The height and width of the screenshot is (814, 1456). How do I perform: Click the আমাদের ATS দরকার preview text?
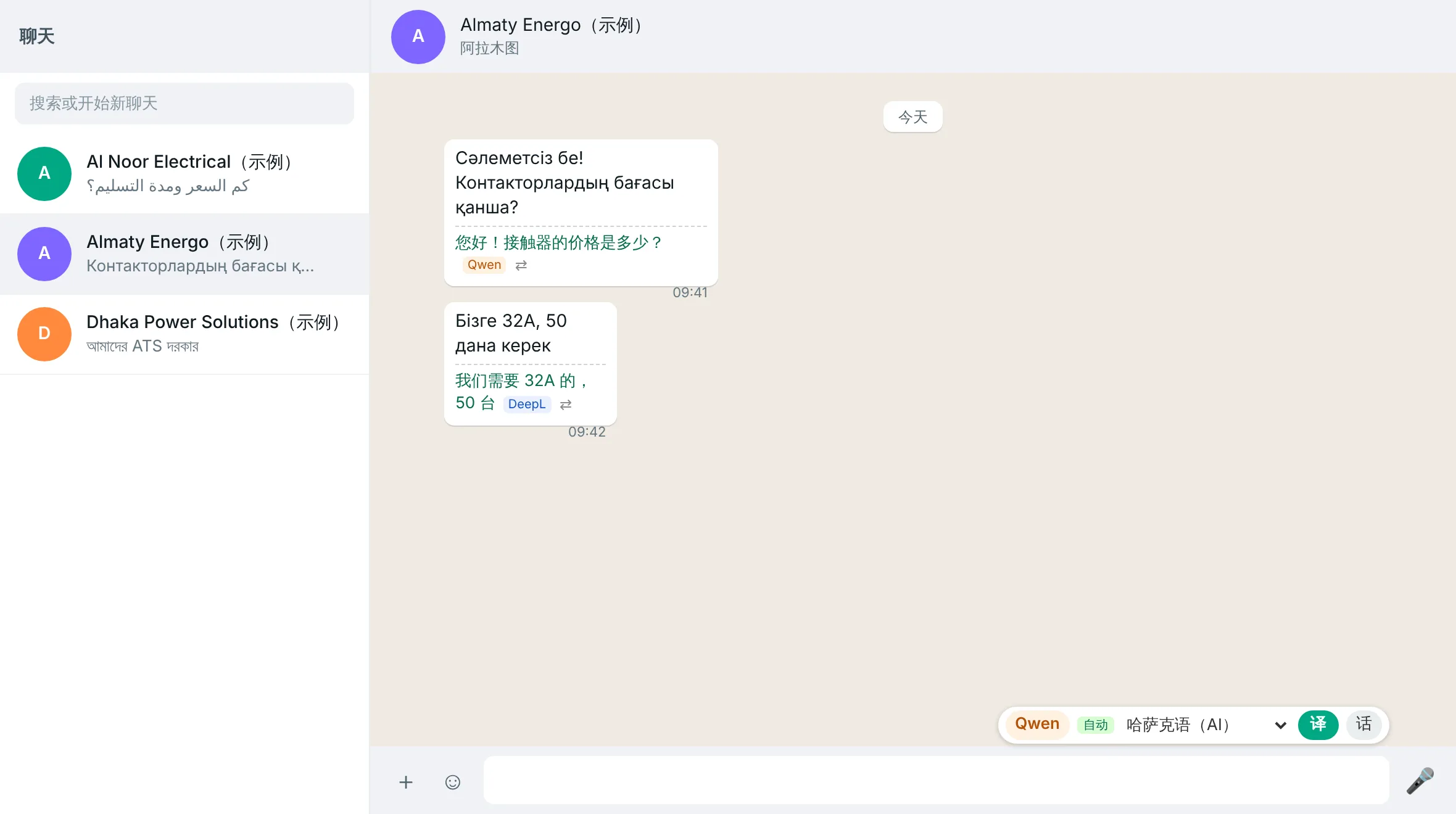point(143,346)
